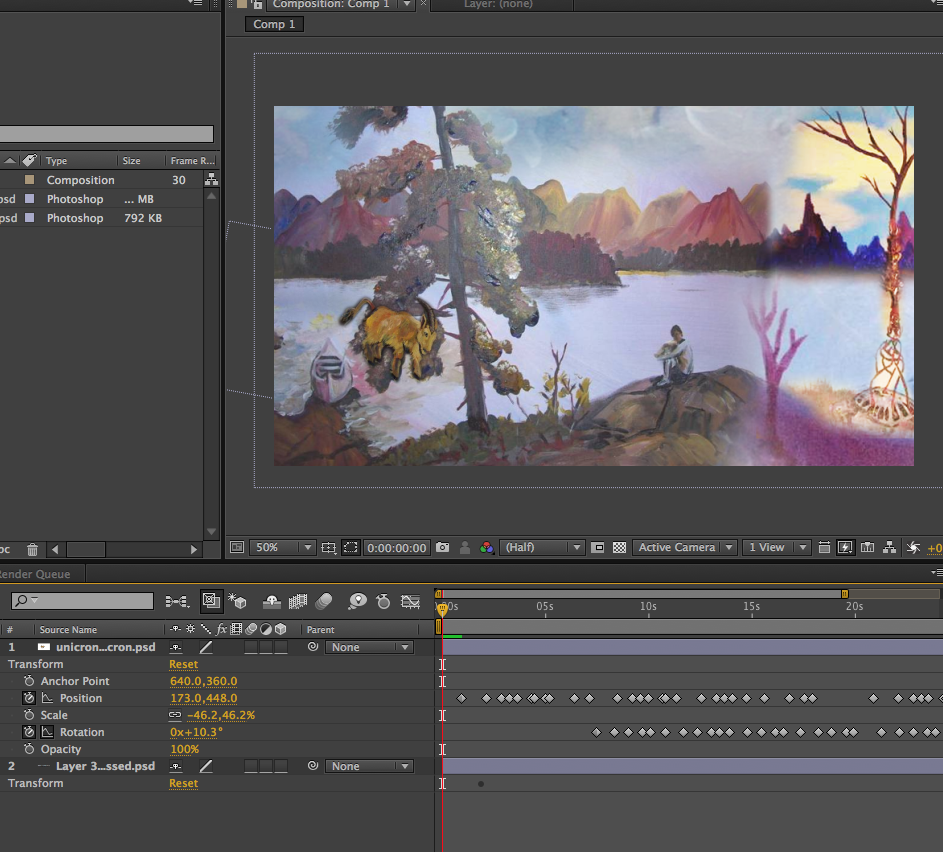Toggle the Opacity property stopwatch

tap(29, 749)
